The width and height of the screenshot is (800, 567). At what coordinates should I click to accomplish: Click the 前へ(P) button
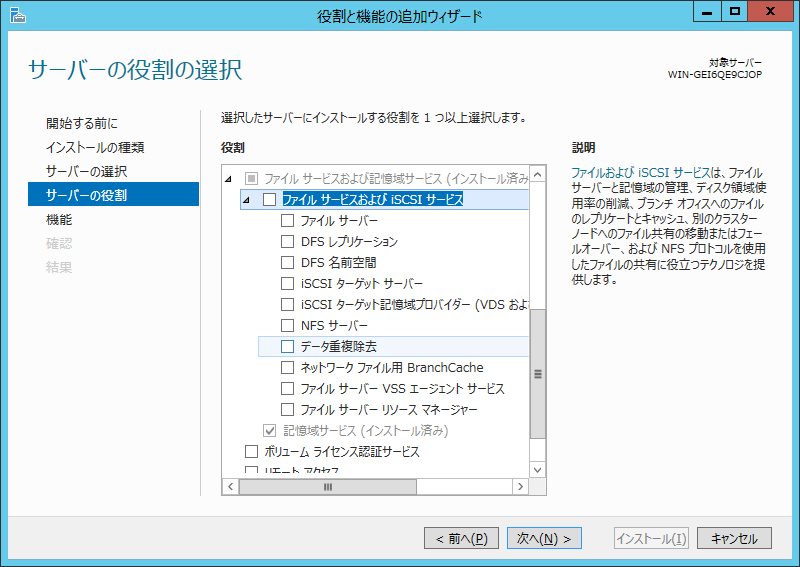pos(461,538)
